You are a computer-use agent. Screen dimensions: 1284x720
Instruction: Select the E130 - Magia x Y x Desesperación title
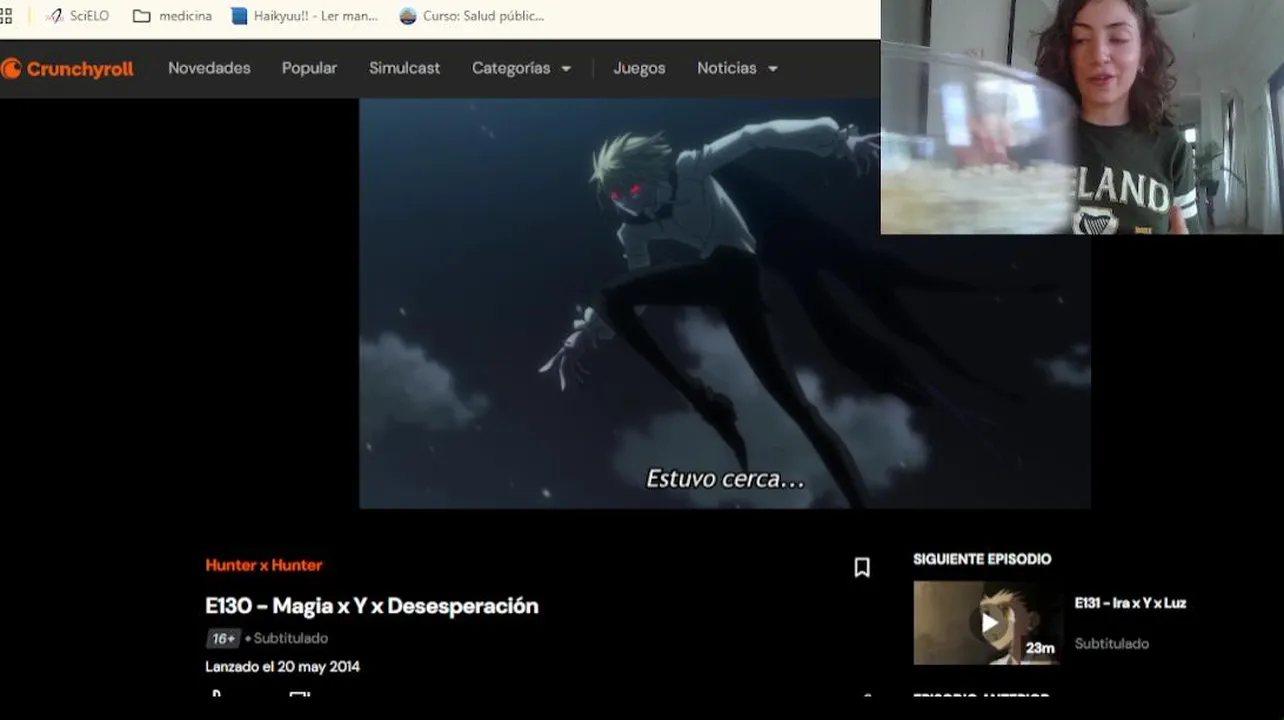(x=372, y=606)
